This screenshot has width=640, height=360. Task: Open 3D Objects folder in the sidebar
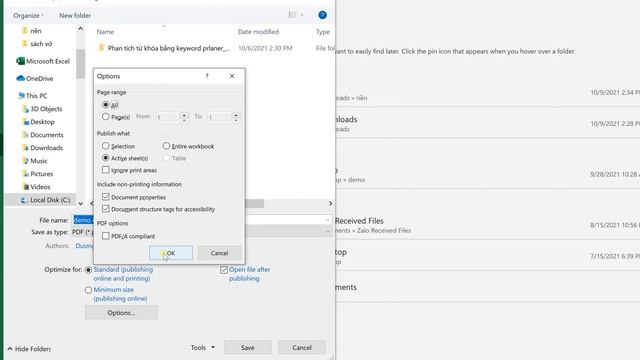coord(42,109)
